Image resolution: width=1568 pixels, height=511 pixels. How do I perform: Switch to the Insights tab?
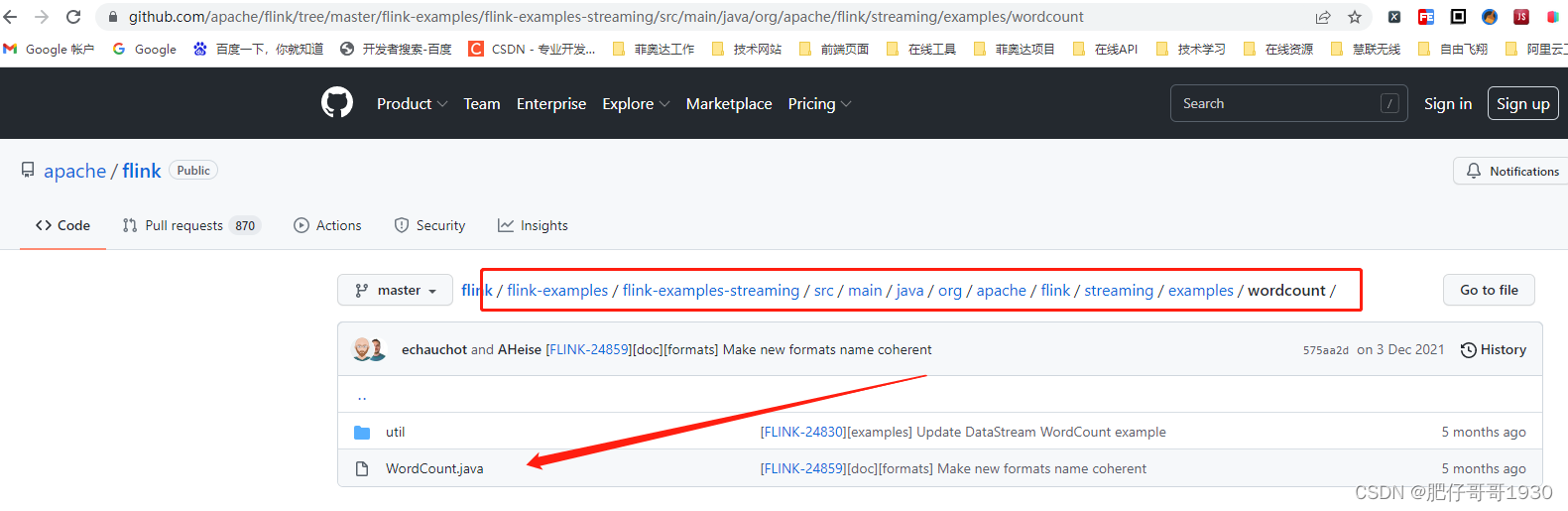click(x=533, y=225)
